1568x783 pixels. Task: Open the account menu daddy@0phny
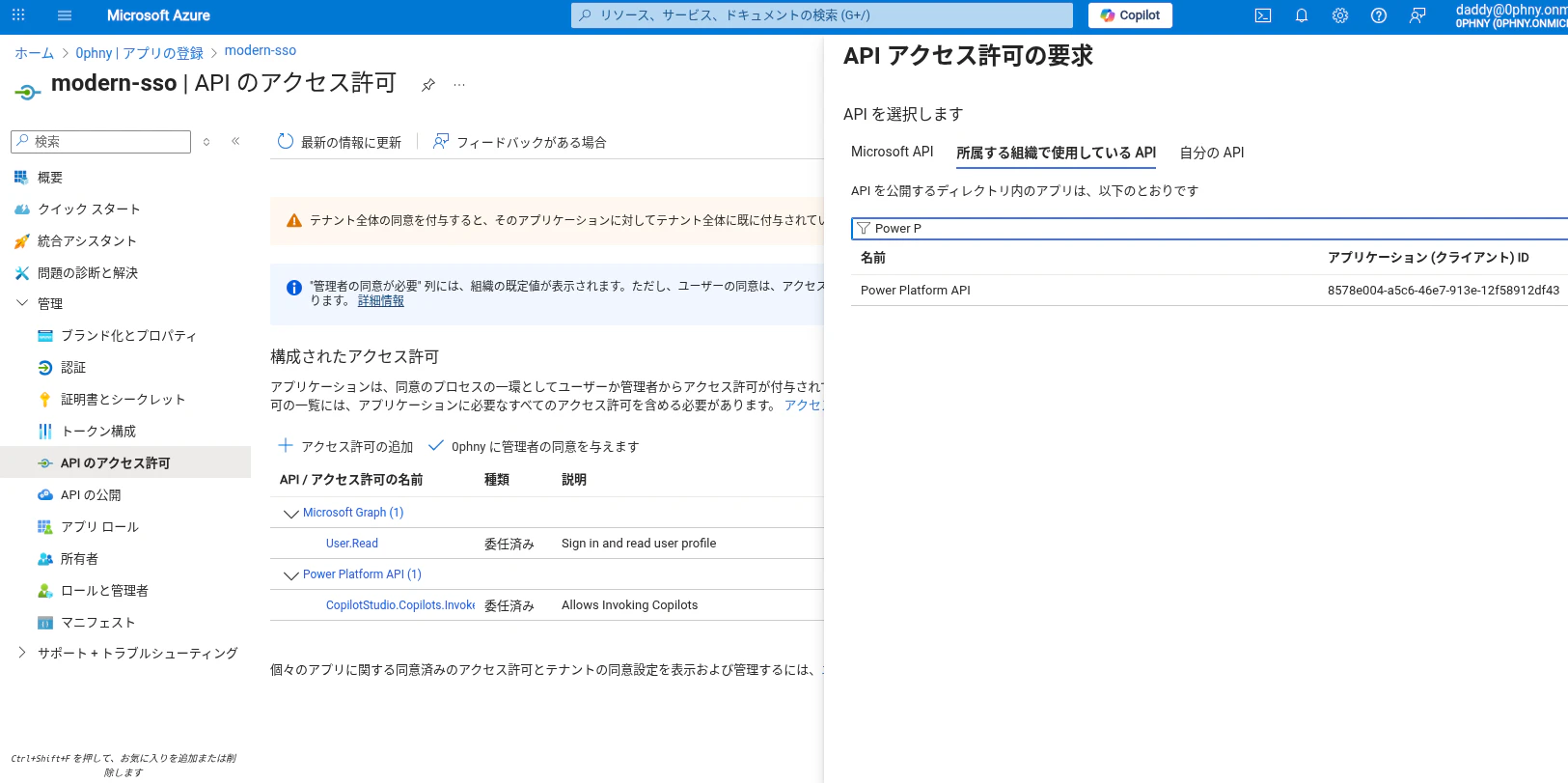(x=1511, y=15)
